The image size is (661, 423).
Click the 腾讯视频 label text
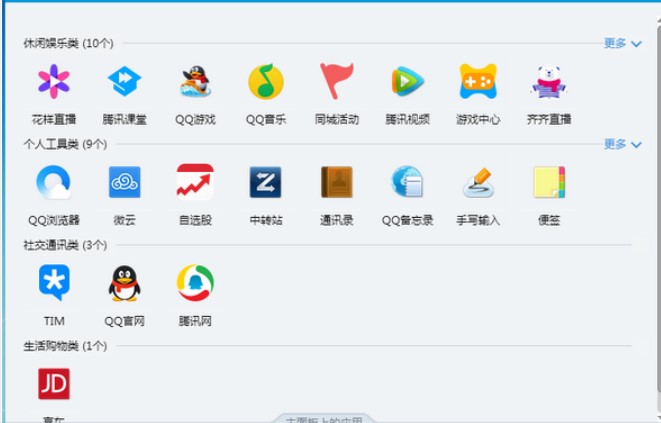(x=407, y=119)
